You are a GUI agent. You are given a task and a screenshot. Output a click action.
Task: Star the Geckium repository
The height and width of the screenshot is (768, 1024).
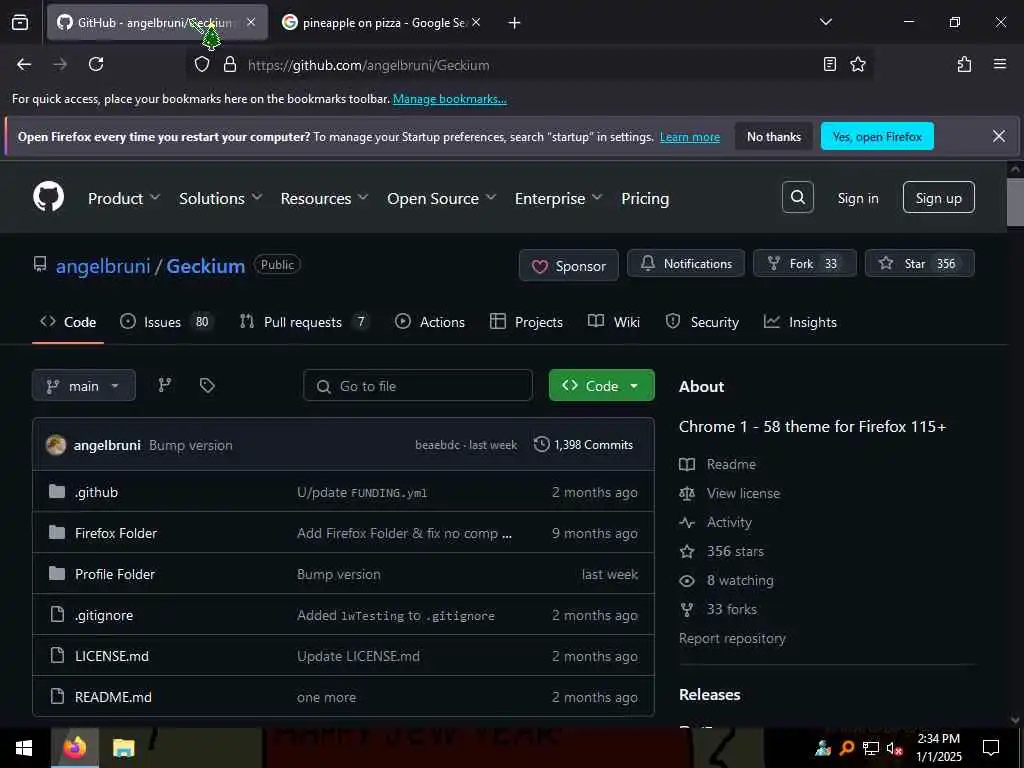(920, 263)
